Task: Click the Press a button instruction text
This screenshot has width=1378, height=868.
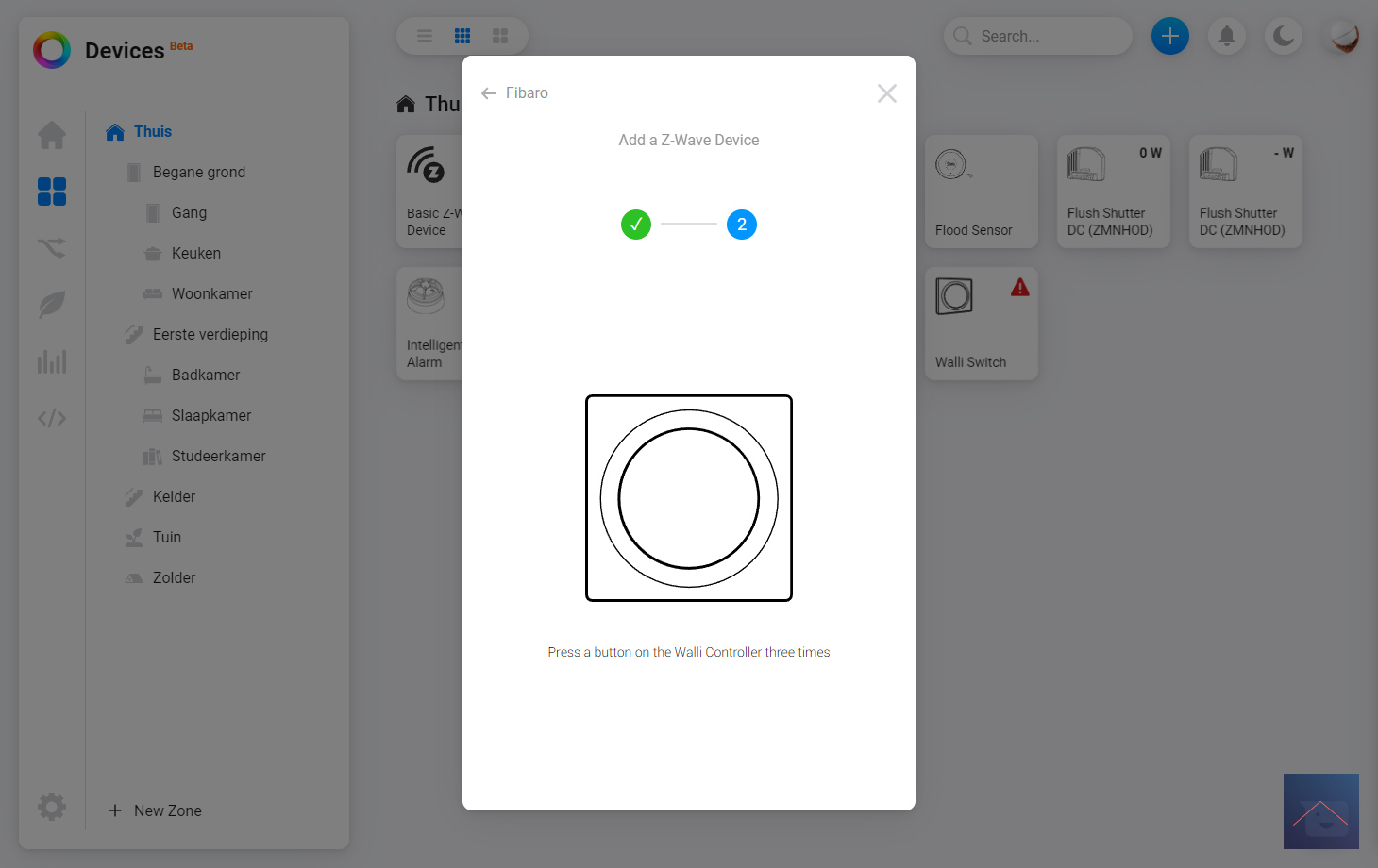Action: pos(689,652)
